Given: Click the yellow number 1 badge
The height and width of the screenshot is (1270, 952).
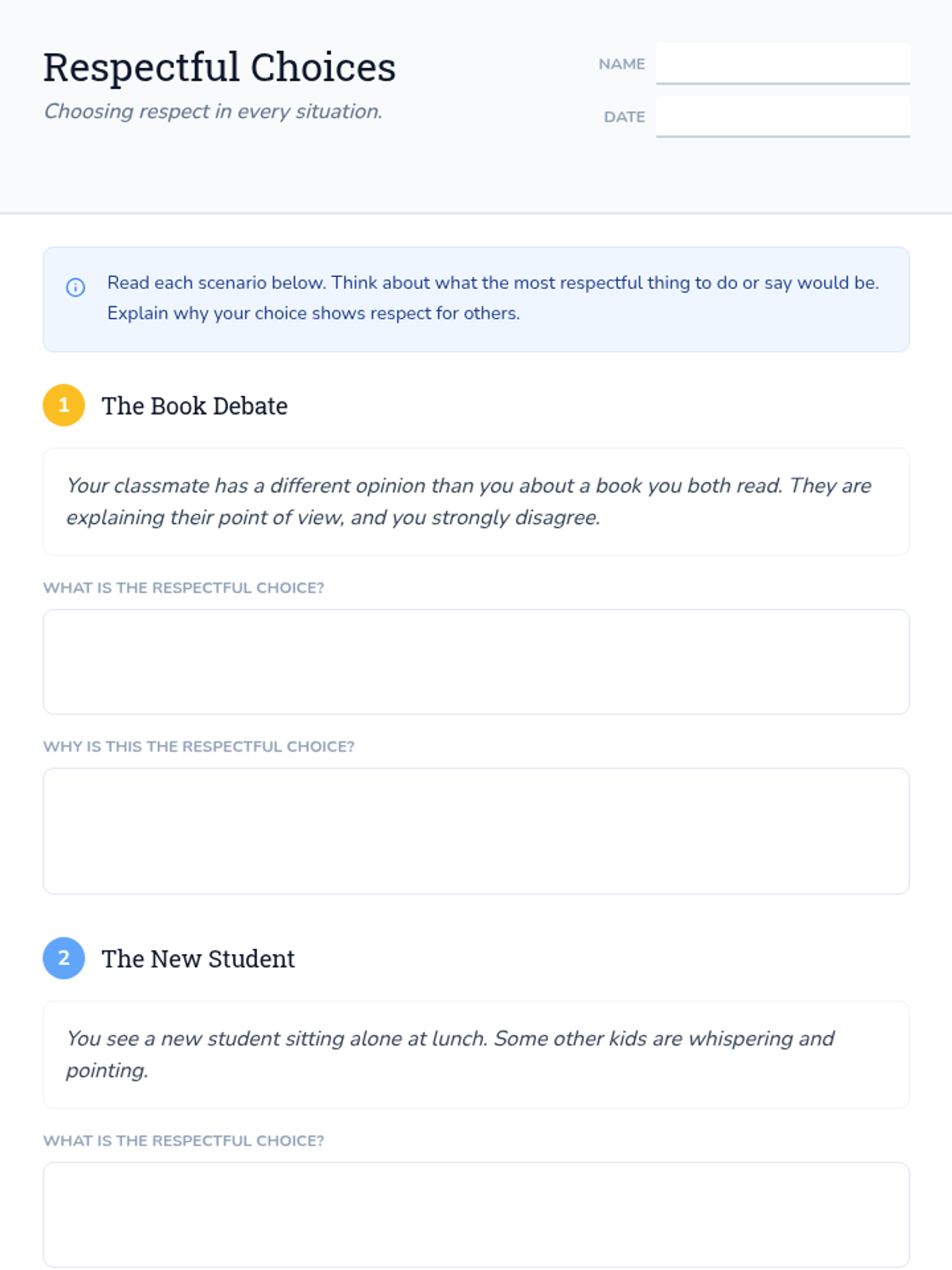Looking at the screenshot, I should tap(63, 406).
